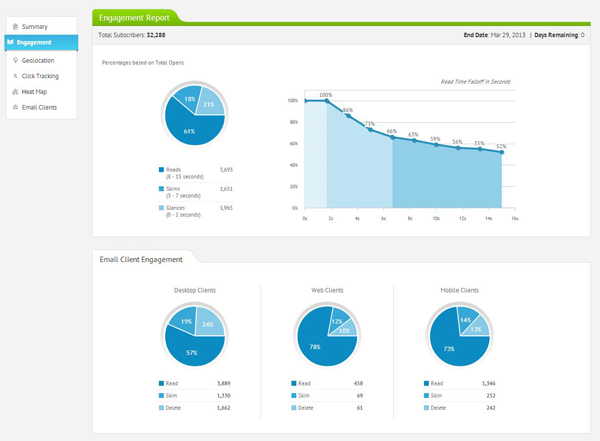Click the Reads count 5,693
Viewport: 600px width, 441px height.
click(226, 169)
